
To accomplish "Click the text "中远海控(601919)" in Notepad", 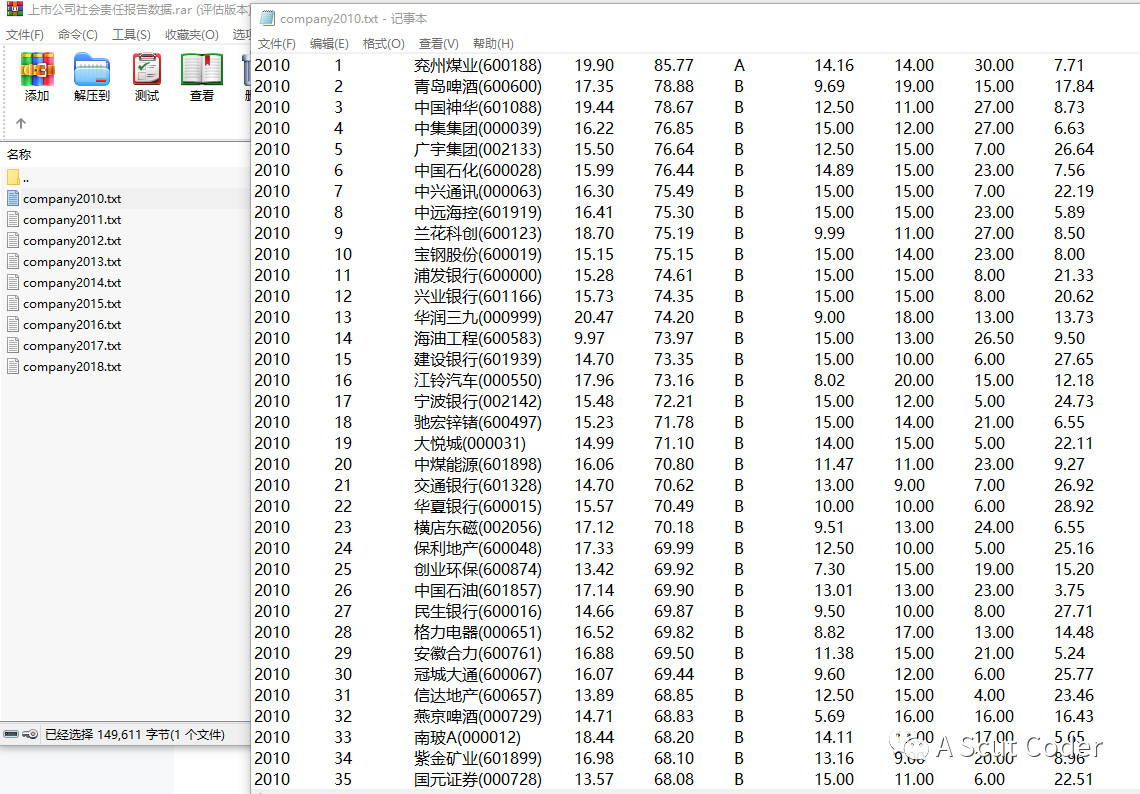I will 478,213.
